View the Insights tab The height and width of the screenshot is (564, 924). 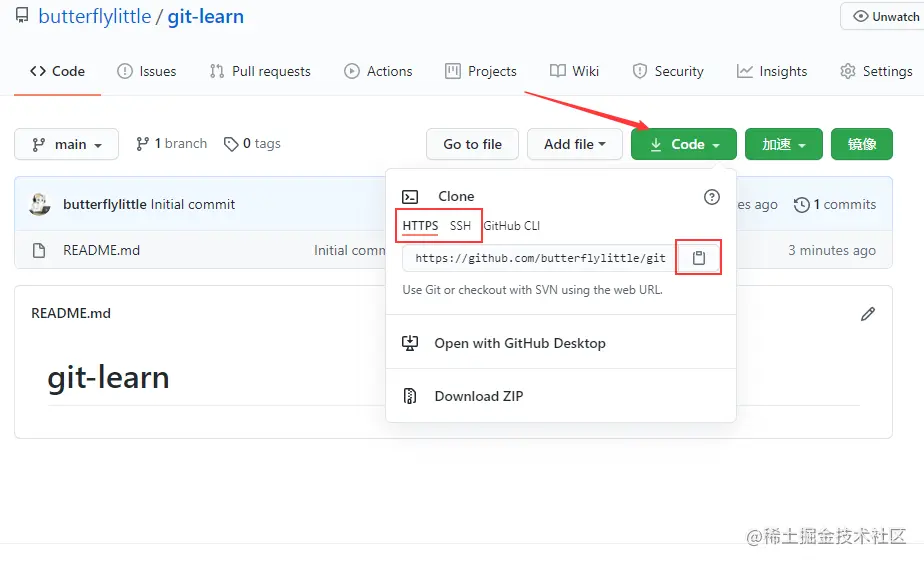point(772,71)
